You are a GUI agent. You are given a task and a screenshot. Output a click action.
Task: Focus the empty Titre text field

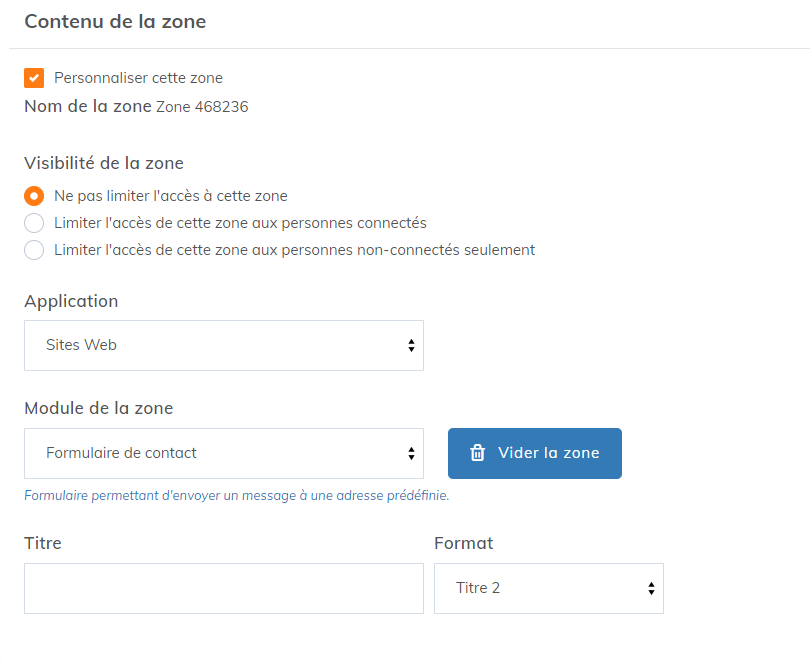[223, 588]
